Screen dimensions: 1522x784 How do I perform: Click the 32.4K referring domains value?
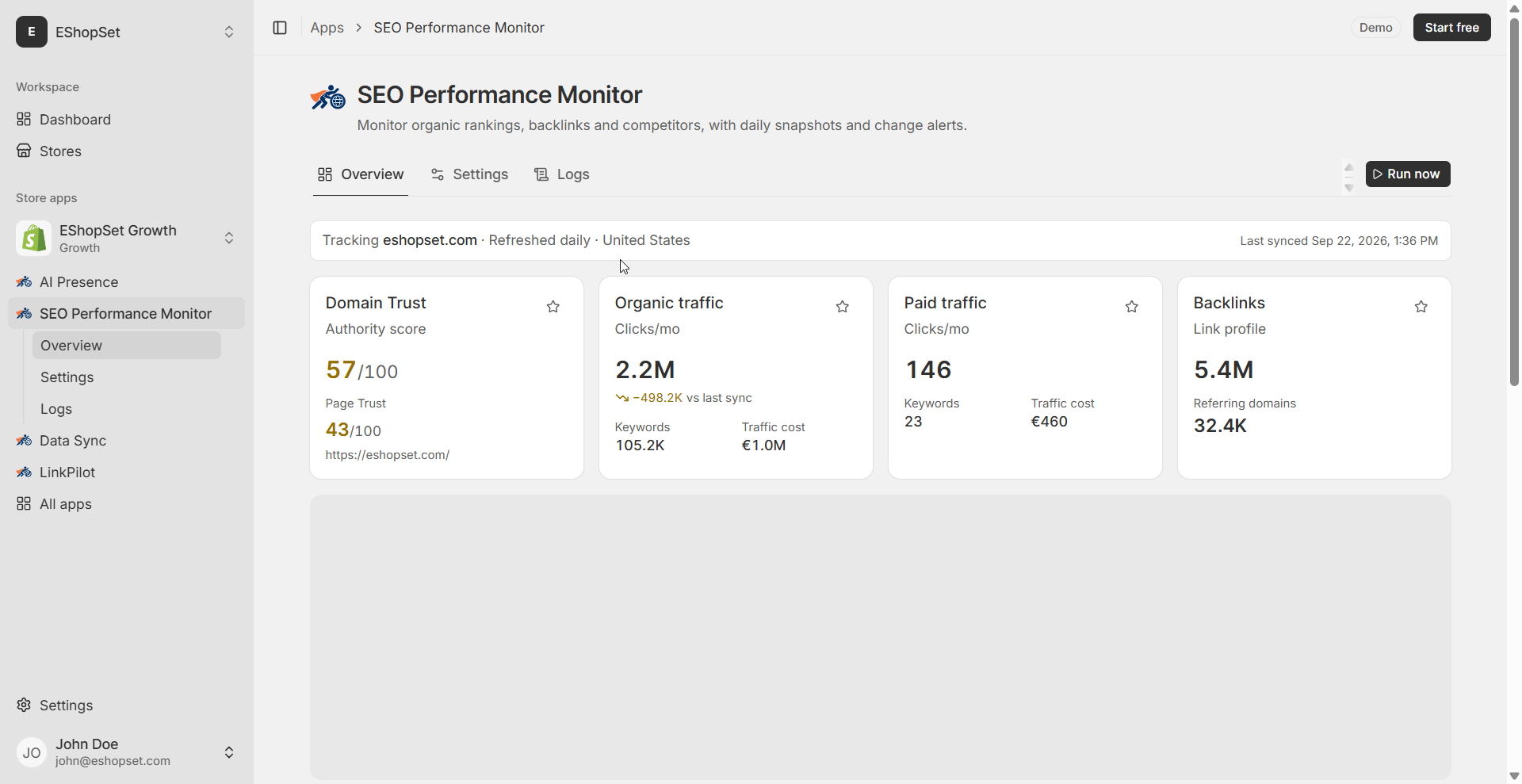[1221, 426]
